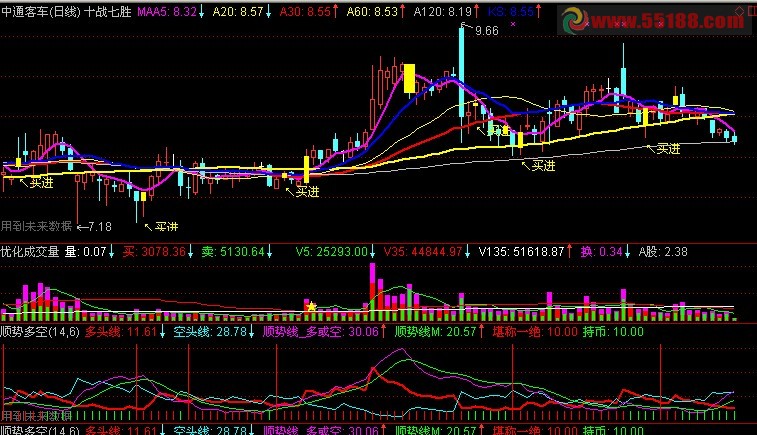Viewport: 757px width, 435px height.
Task: Select 堪称一绝: 10.00 label above the indicator
Action: [535, 332]
